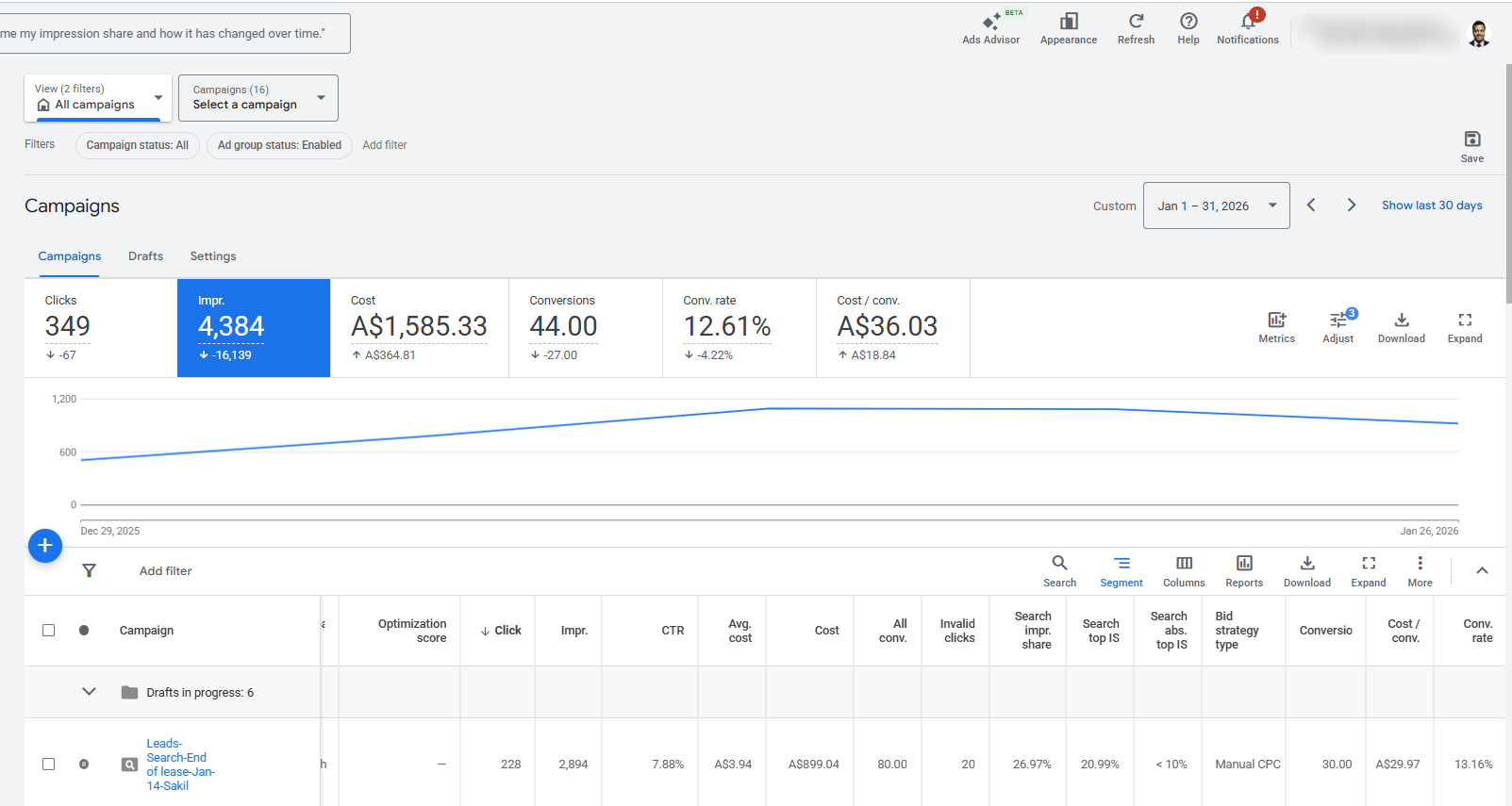This screenshot has width=1512, height=806.
Task: Click Add filter next to filter chips
Action: [x=385, y=145]
